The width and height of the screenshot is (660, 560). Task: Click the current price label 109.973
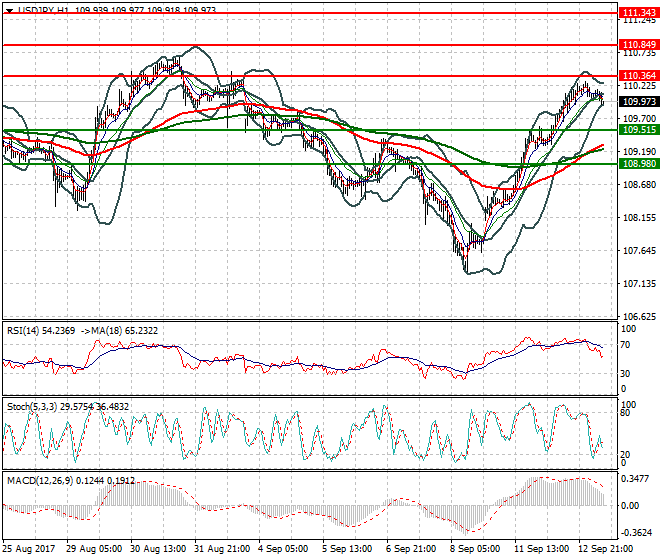[639, 101]
